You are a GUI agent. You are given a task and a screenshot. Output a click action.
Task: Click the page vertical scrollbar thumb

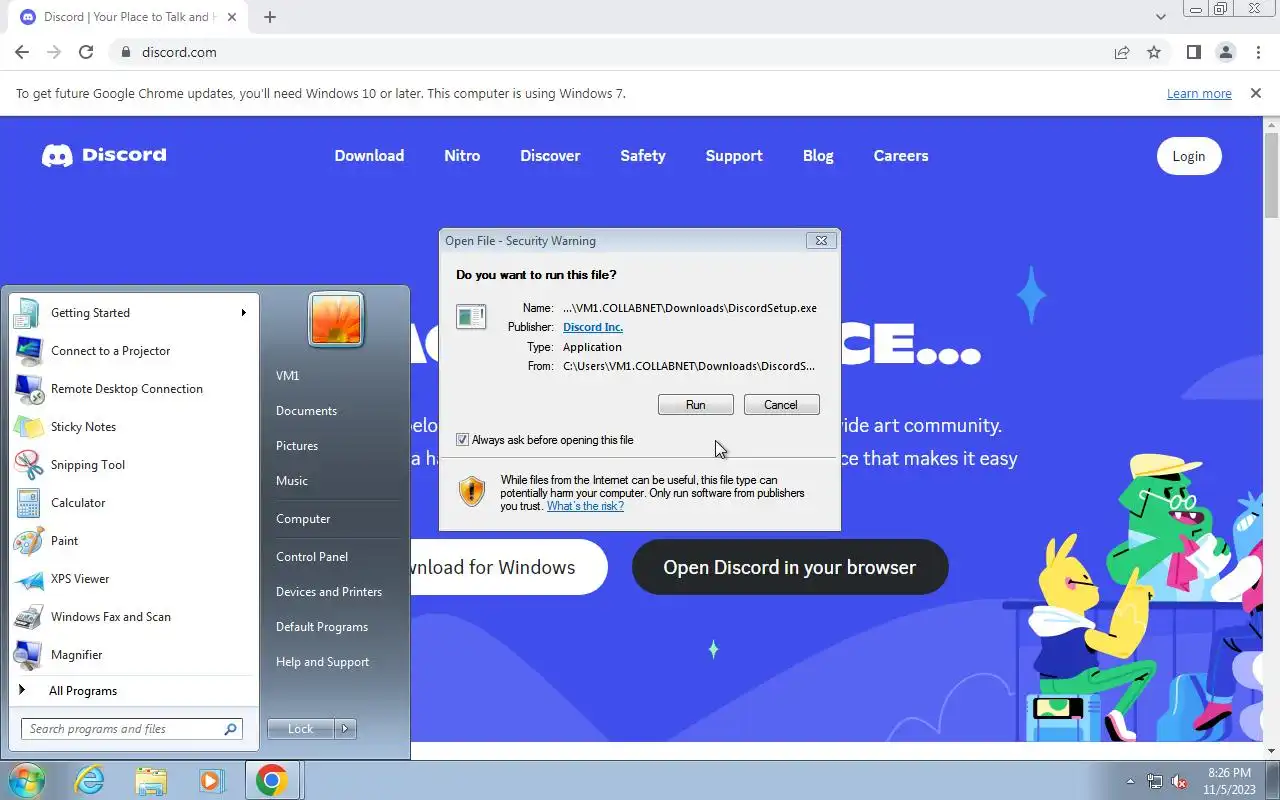1271,176
